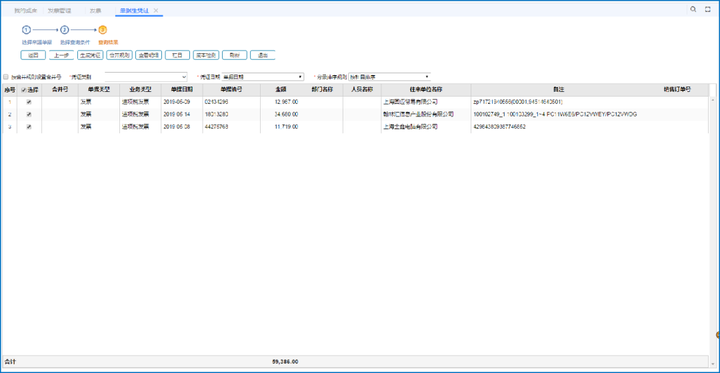
Task: Toggle the select-all checkbox in the 选择 header
Action: click(x=24, y=90)
